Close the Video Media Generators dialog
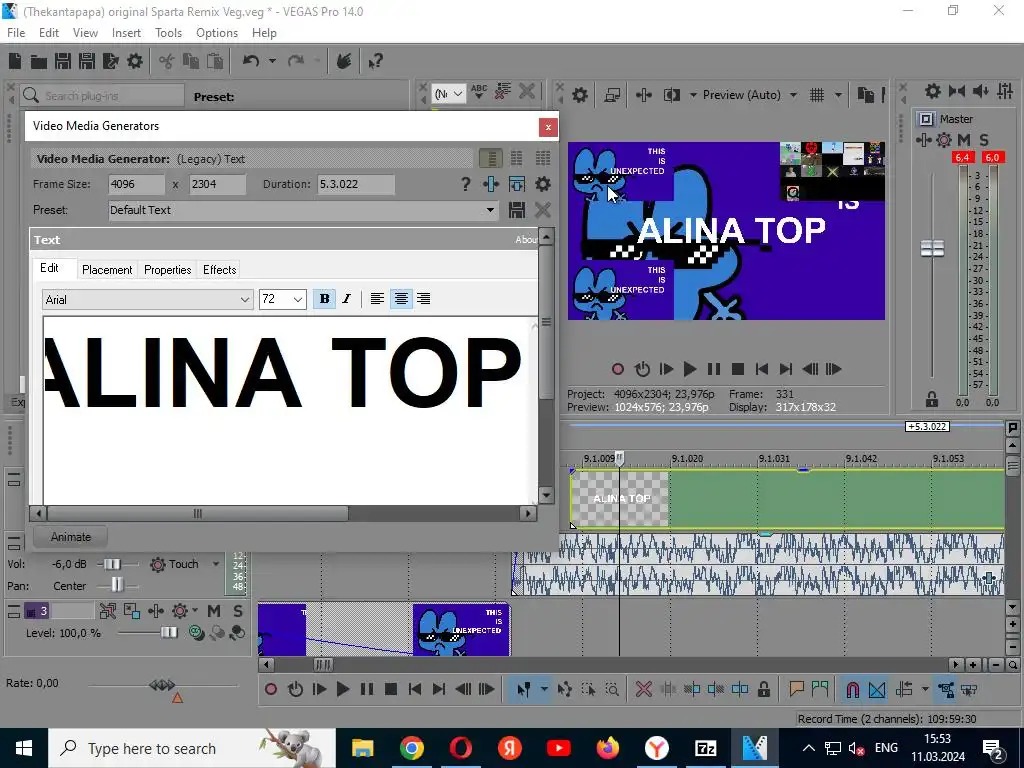 click(548, 127)
